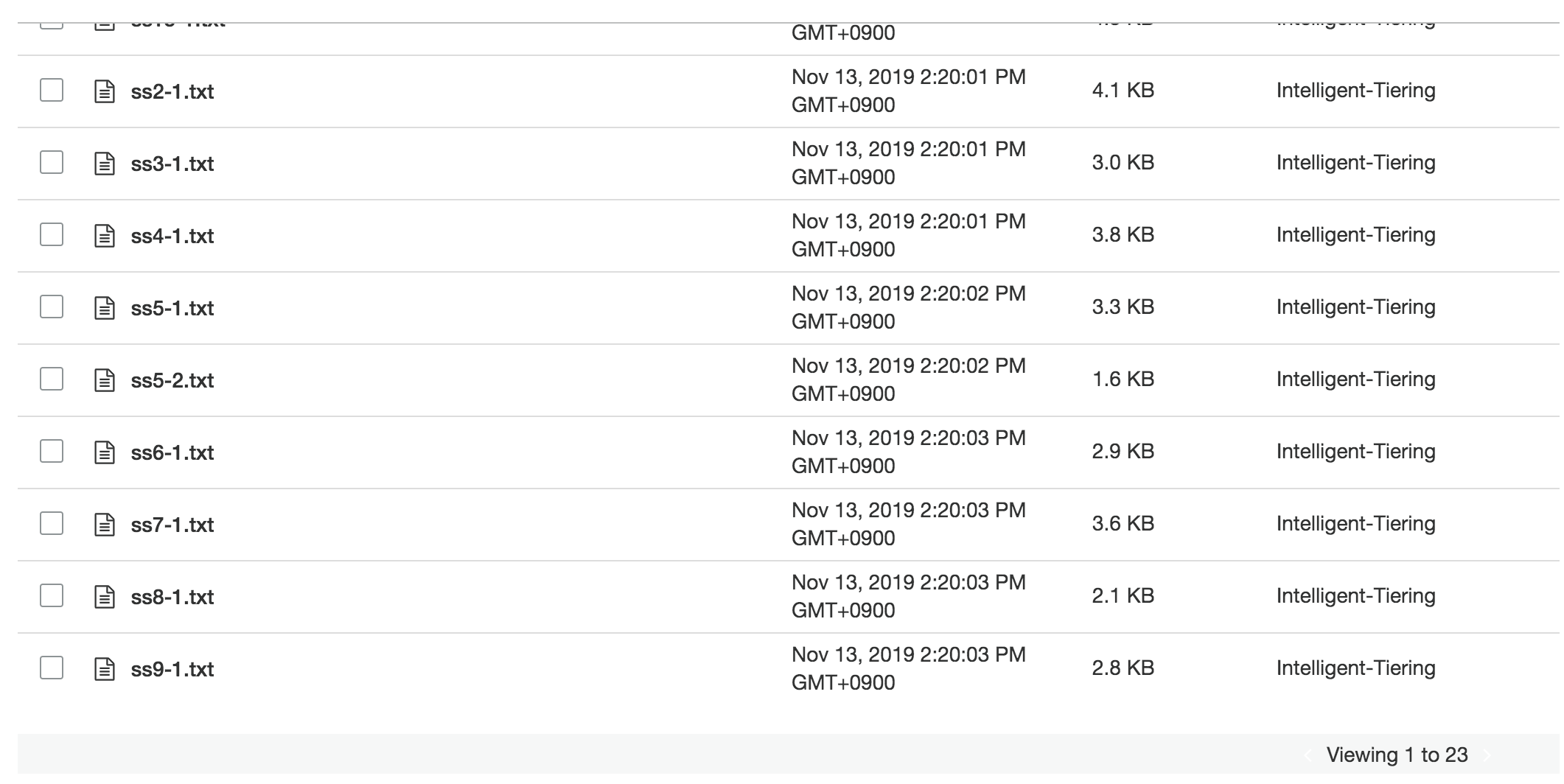Go to next page arrow in pagination
The height and width of the screenshot is (784, 1564).
[1487, 755]
